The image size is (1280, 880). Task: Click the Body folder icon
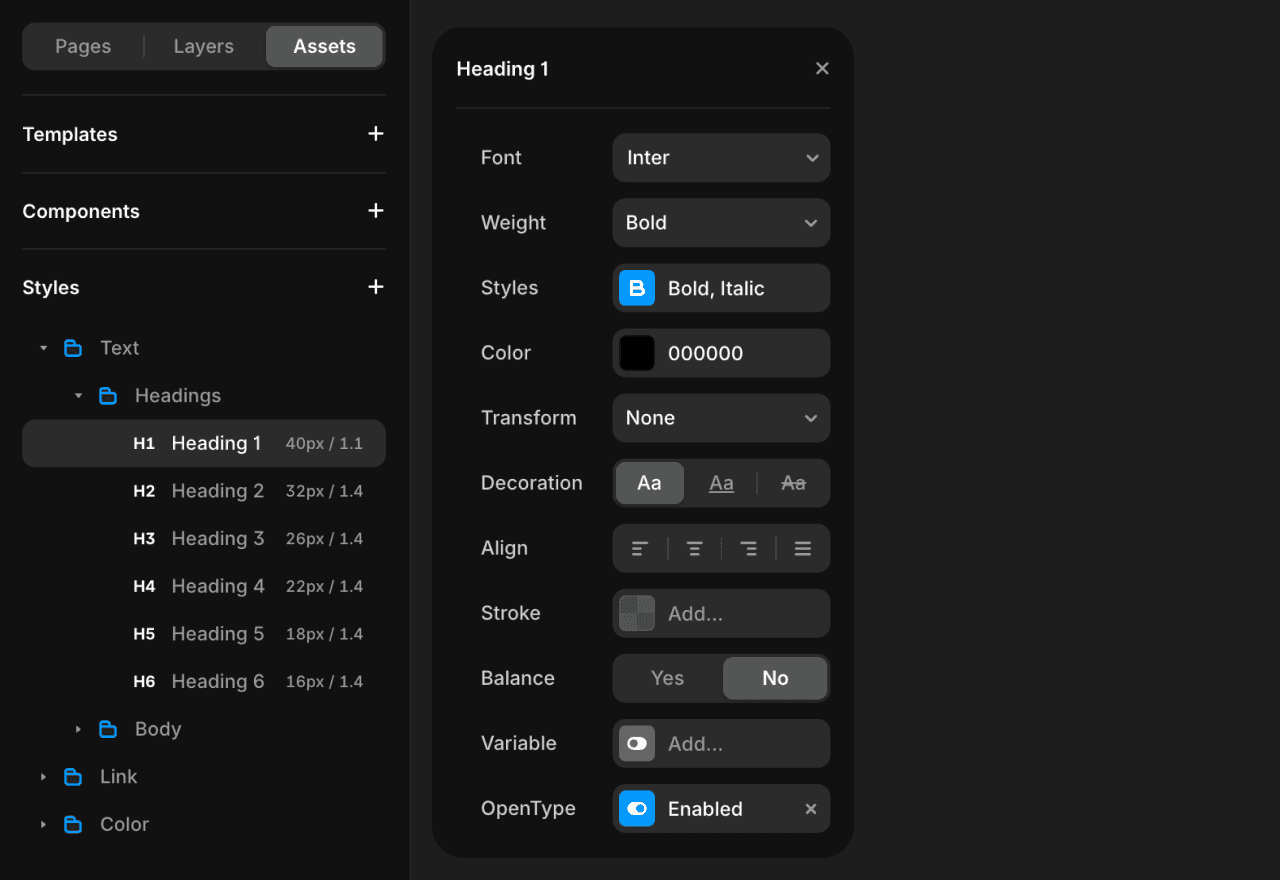(108, 729)
